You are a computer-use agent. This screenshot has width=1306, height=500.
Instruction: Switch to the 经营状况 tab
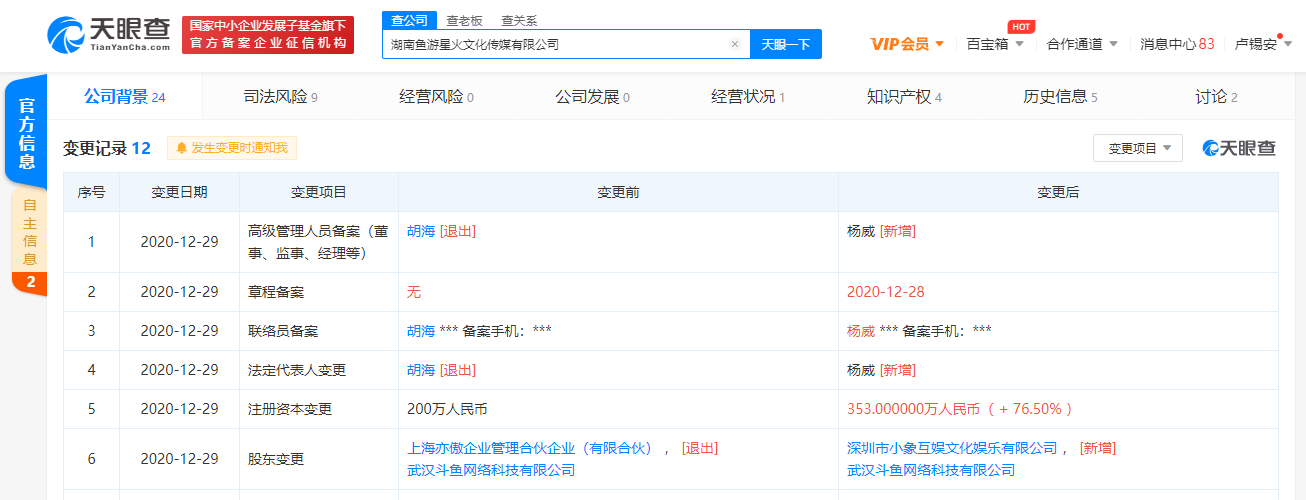click(x=748, y=97)
